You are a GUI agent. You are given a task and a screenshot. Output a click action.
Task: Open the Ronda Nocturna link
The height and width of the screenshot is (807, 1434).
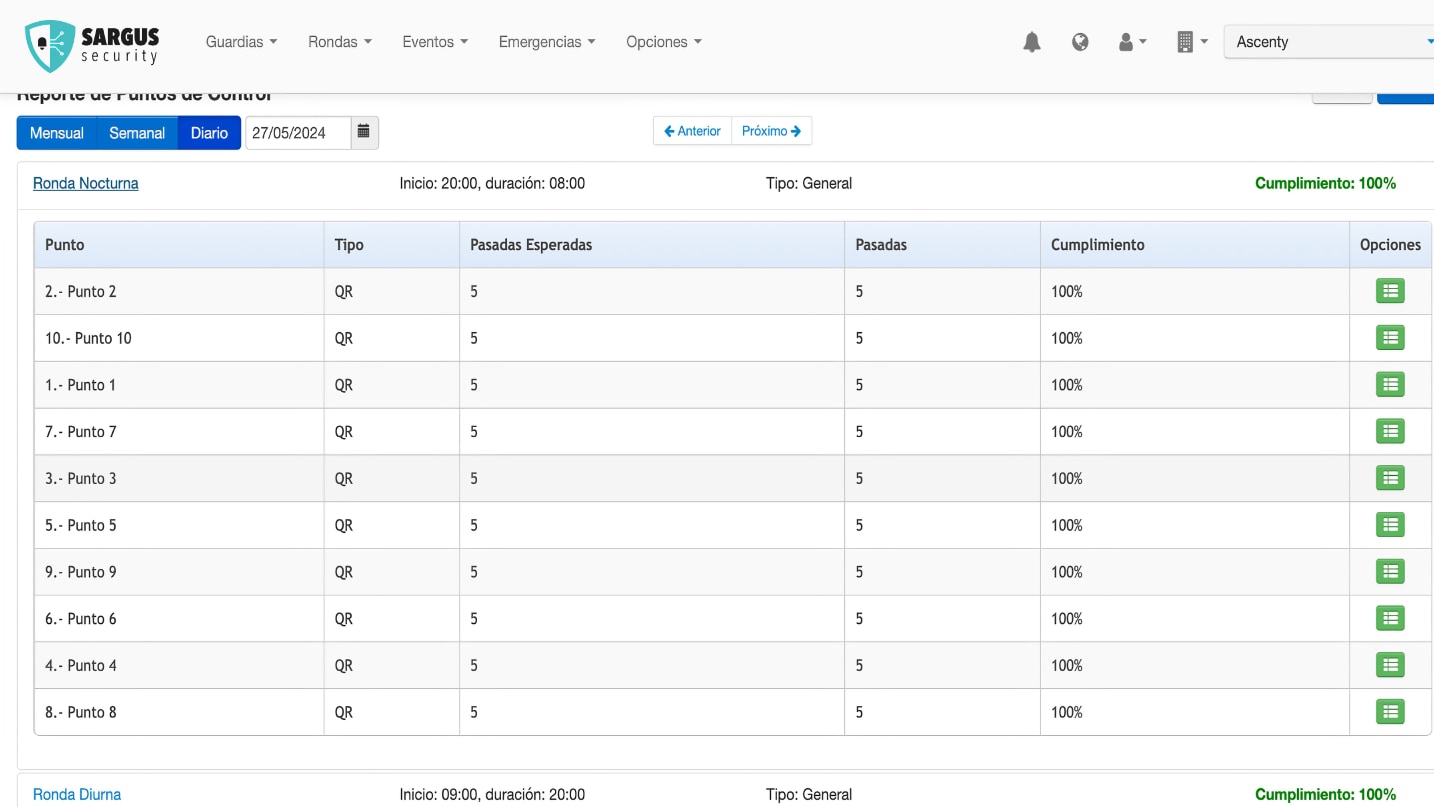[86, 183]
